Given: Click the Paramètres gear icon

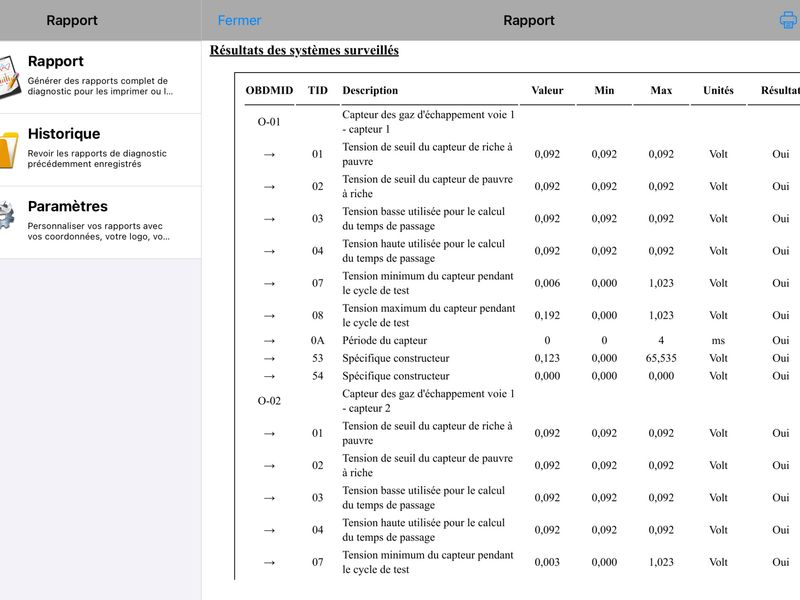Looking at the screenshot, I should [x=7, y=216].
